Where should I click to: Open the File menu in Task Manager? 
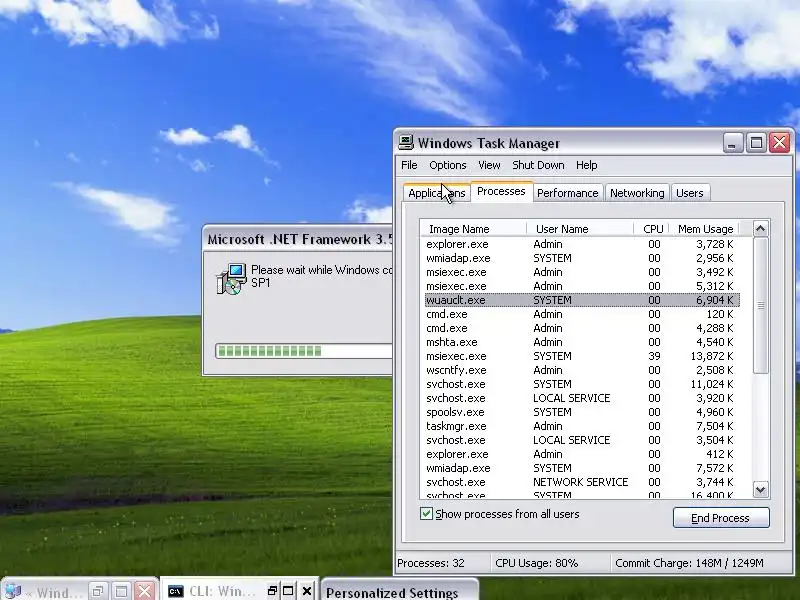click(409, 165)
